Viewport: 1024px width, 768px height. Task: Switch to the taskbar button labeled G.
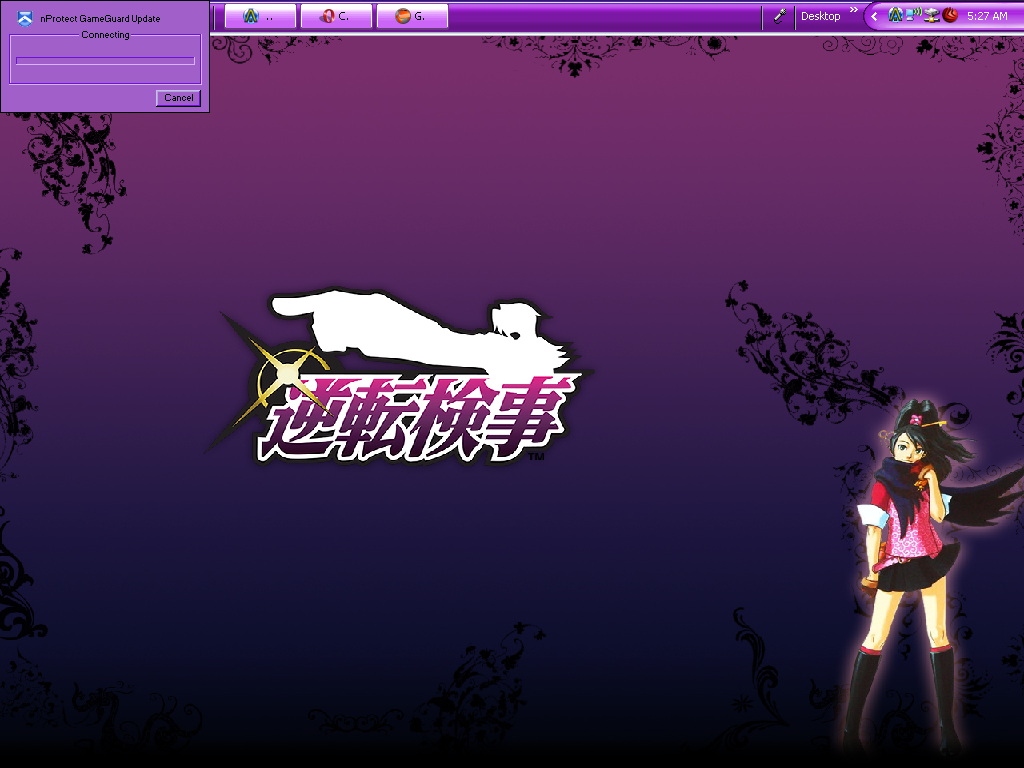[412, 16]
